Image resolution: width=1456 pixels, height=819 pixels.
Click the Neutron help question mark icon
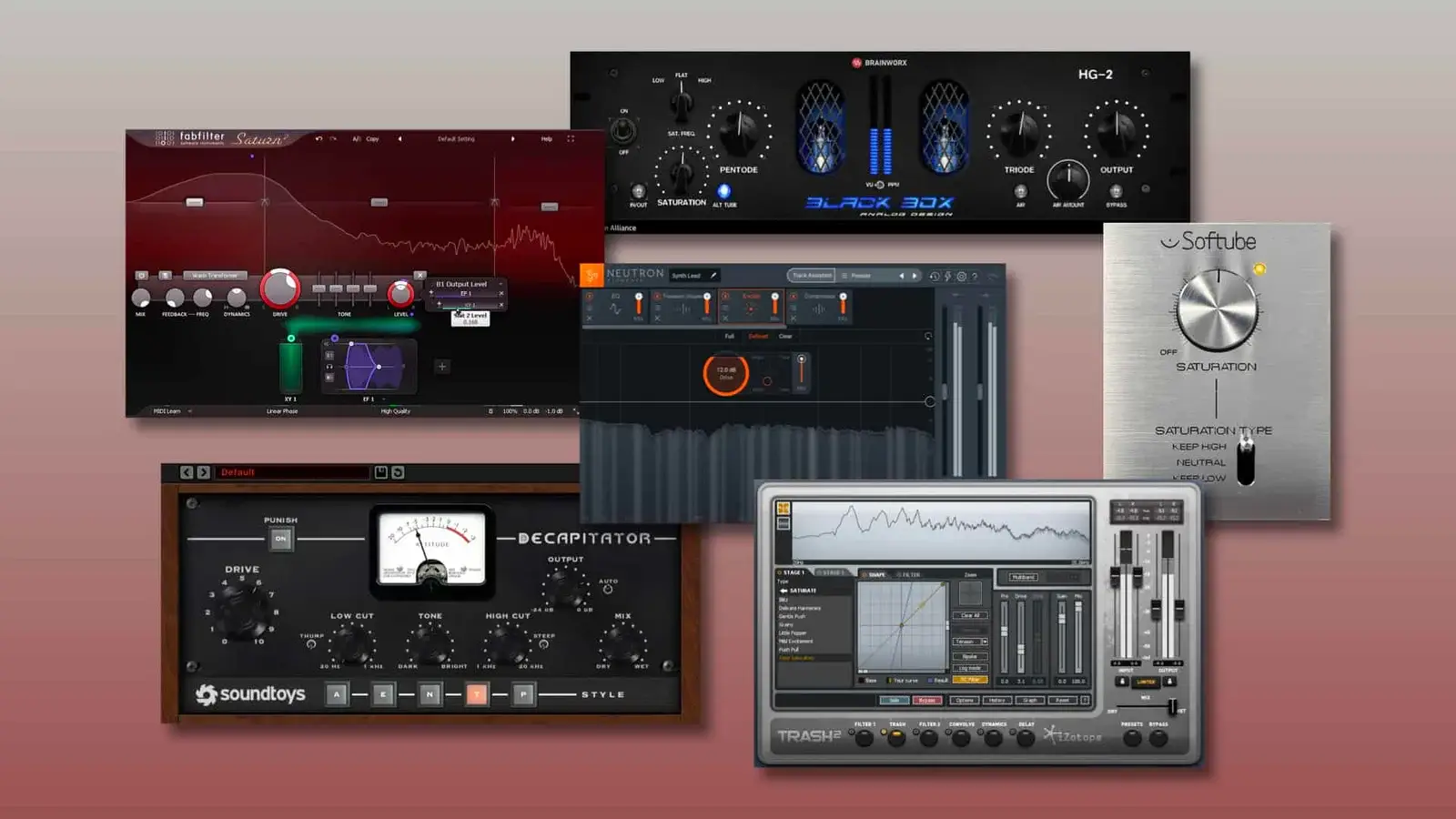[975, 276]
